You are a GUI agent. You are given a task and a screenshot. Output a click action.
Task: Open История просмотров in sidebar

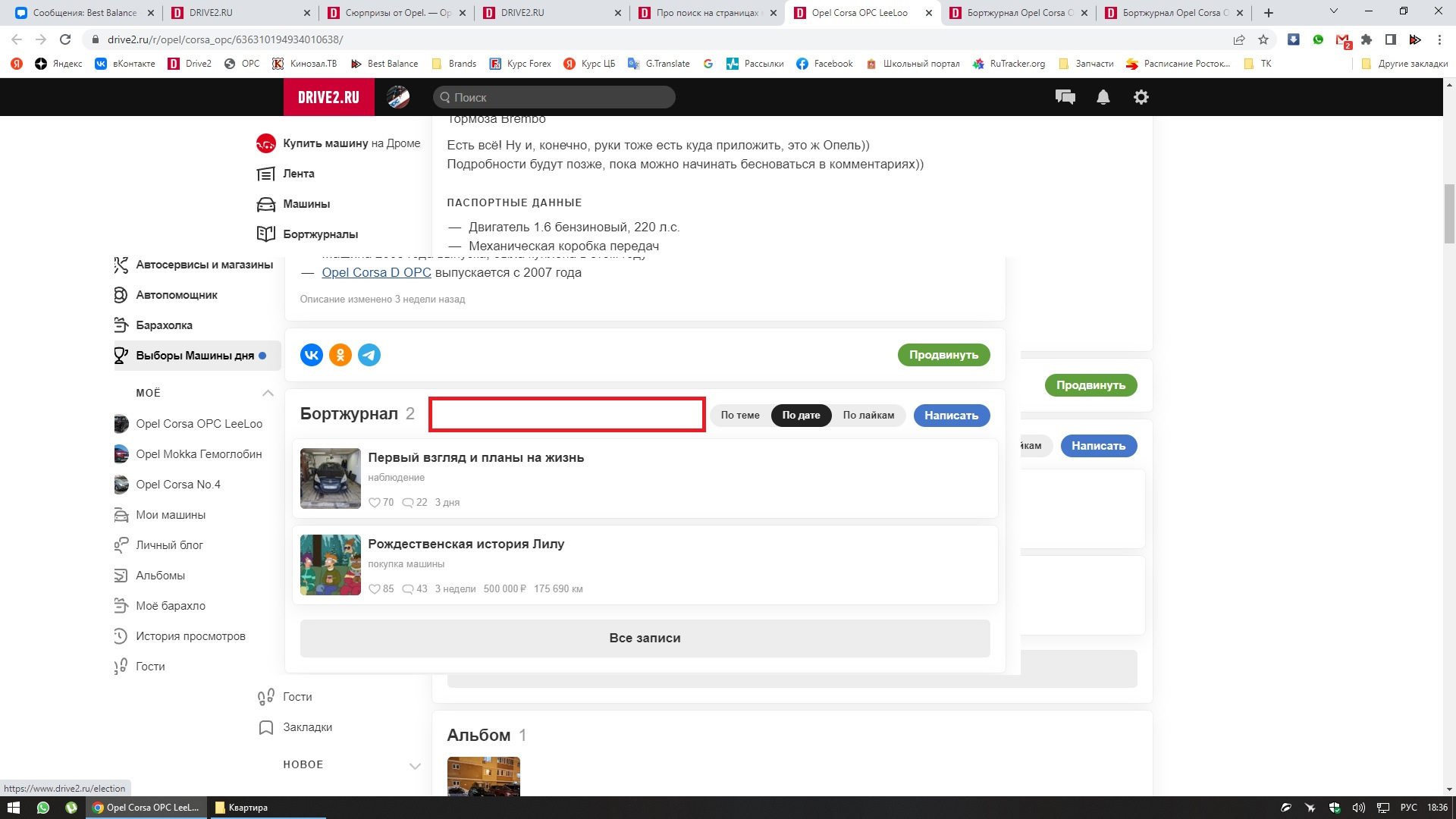190,636
